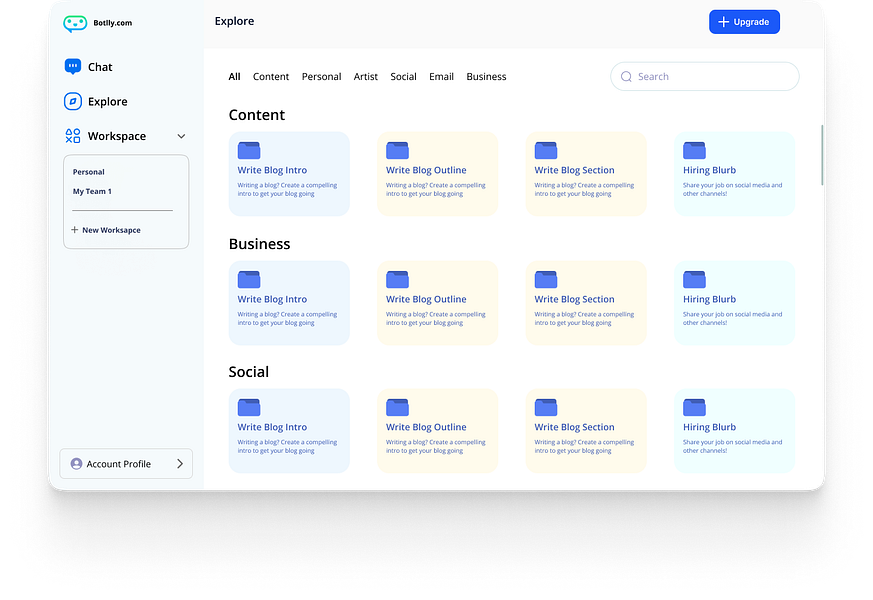Open 'Write Blog Section' title in Content section
Viewport: 873px width, 600px height.
pos(575,170)
